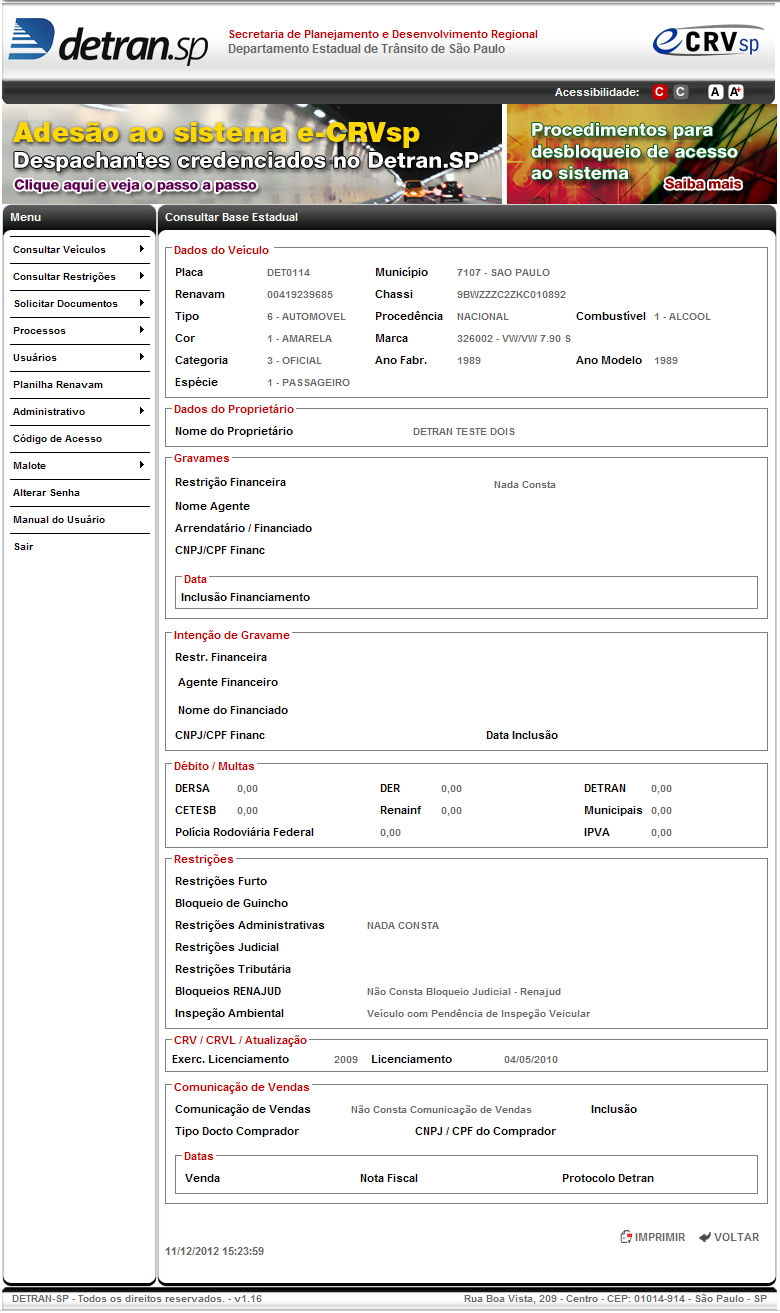Click the IPVA debt value 0,00

click(x=661, y=833)
